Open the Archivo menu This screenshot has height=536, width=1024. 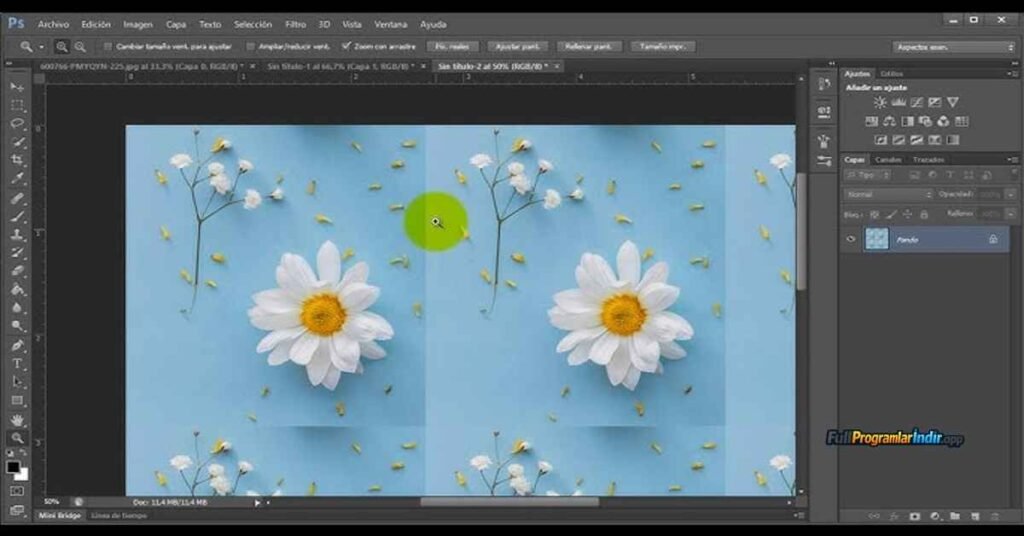tap(53, 24)
